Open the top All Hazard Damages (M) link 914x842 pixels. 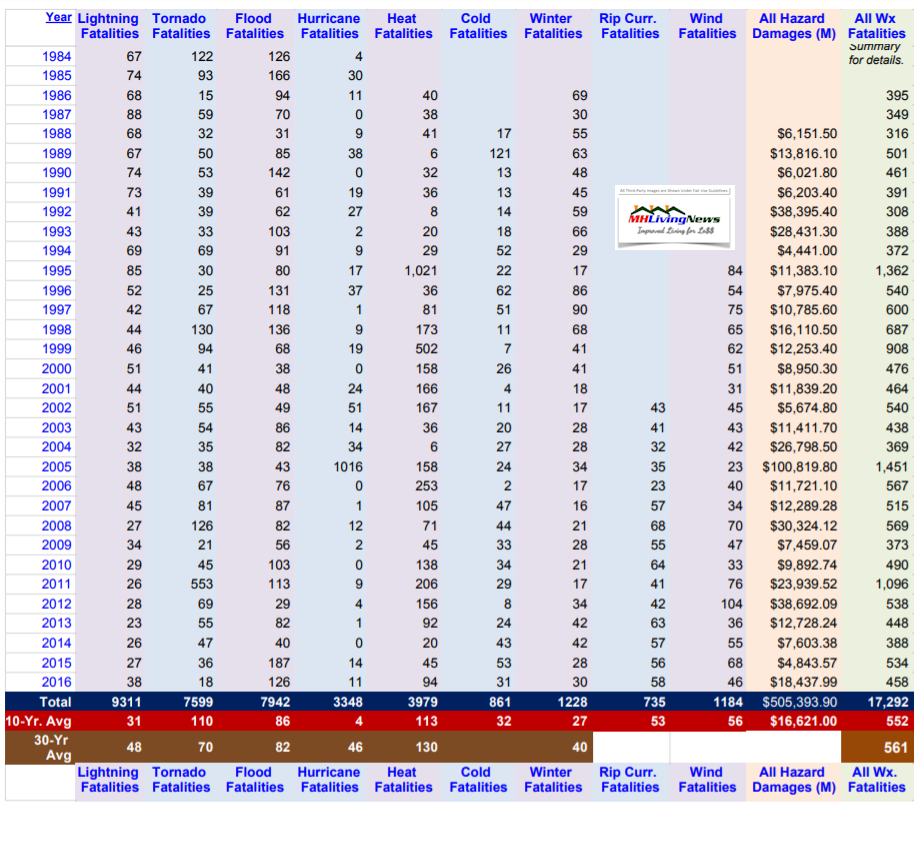(793, 26)
